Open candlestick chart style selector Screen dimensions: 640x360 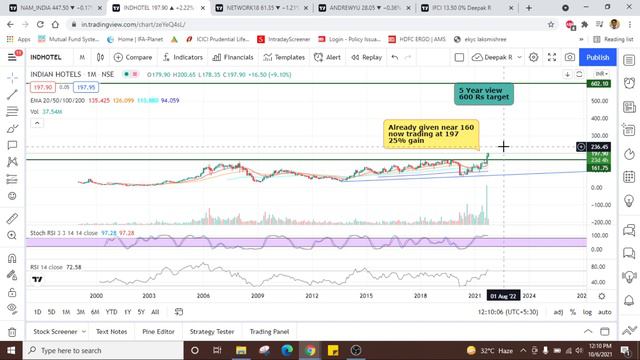click(100, 58)
